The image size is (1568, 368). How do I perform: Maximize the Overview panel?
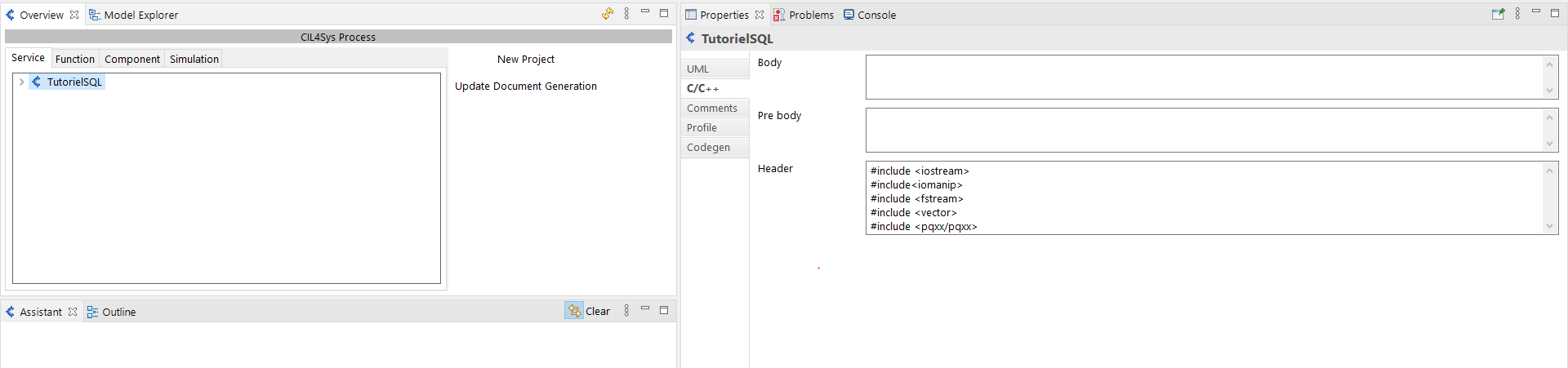click(664, 13)
